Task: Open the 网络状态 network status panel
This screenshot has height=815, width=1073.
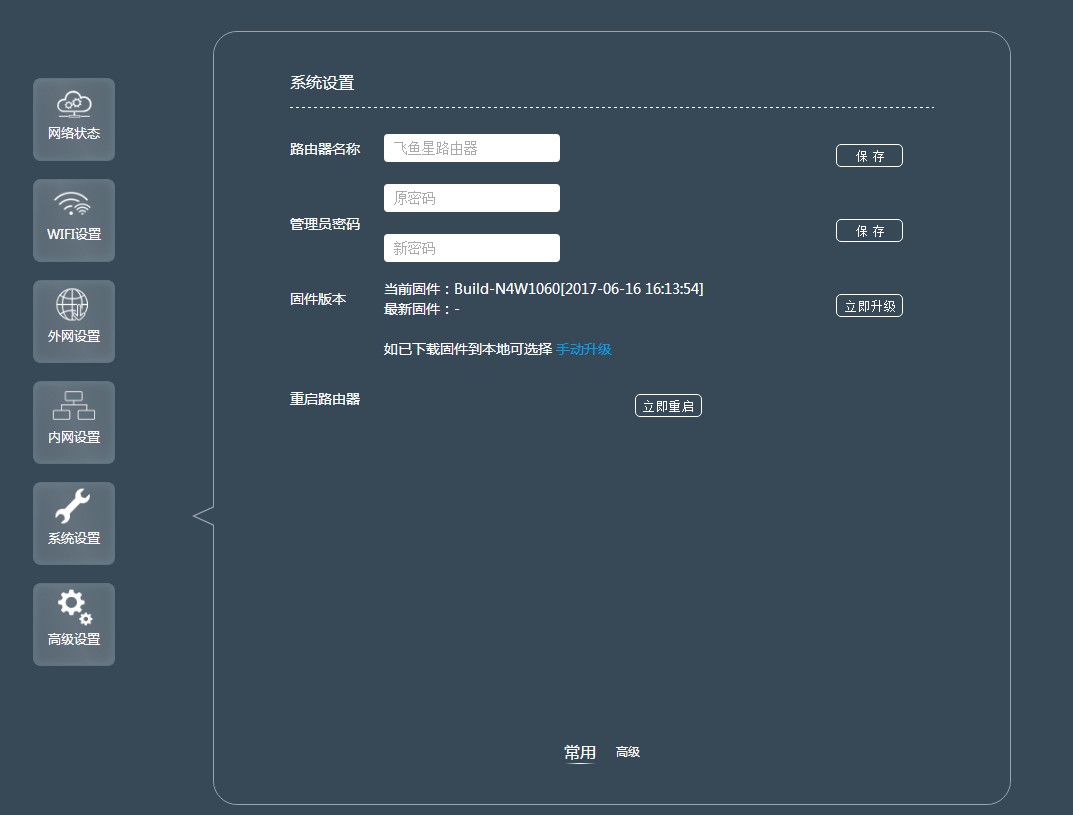Action: tap(73, 119)
